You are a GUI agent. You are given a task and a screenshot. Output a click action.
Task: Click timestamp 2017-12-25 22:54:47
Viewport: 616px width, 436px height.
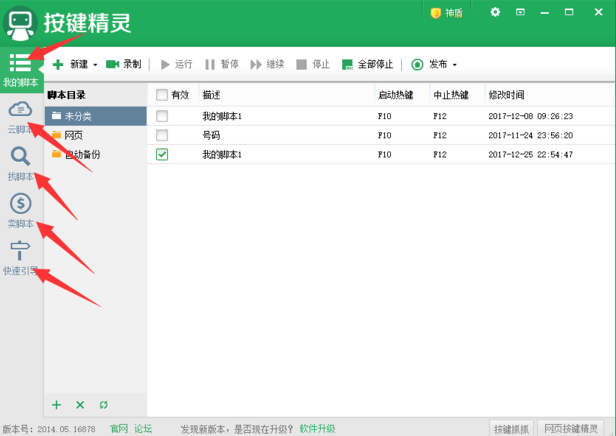530,154
